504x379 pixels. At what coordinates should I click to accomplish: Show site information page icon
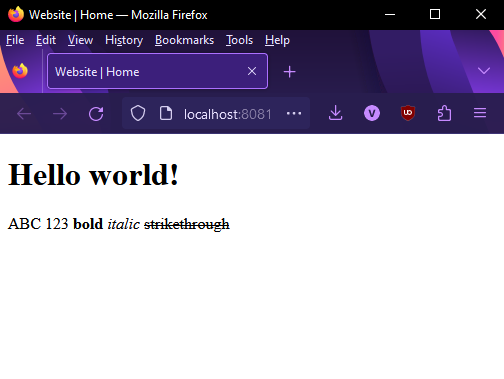(x=166, y=114)
